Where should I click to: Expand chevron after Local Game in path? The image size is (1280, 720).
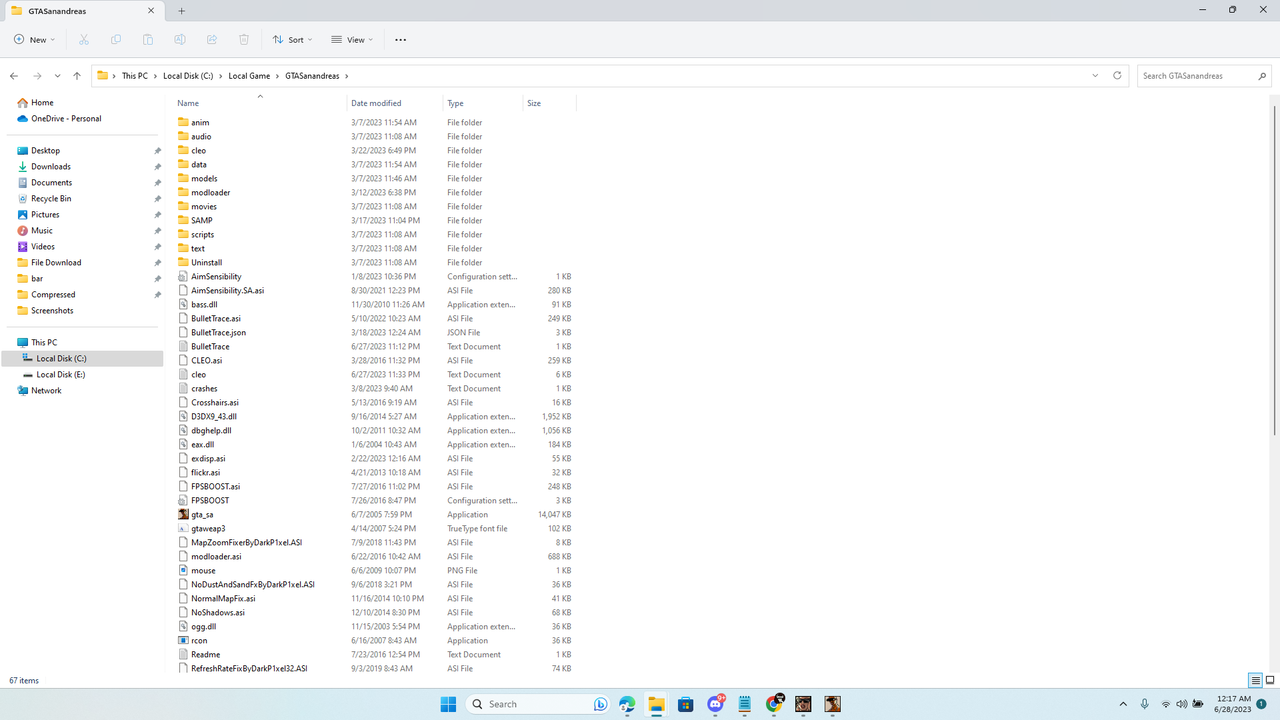tap(277, 76)
